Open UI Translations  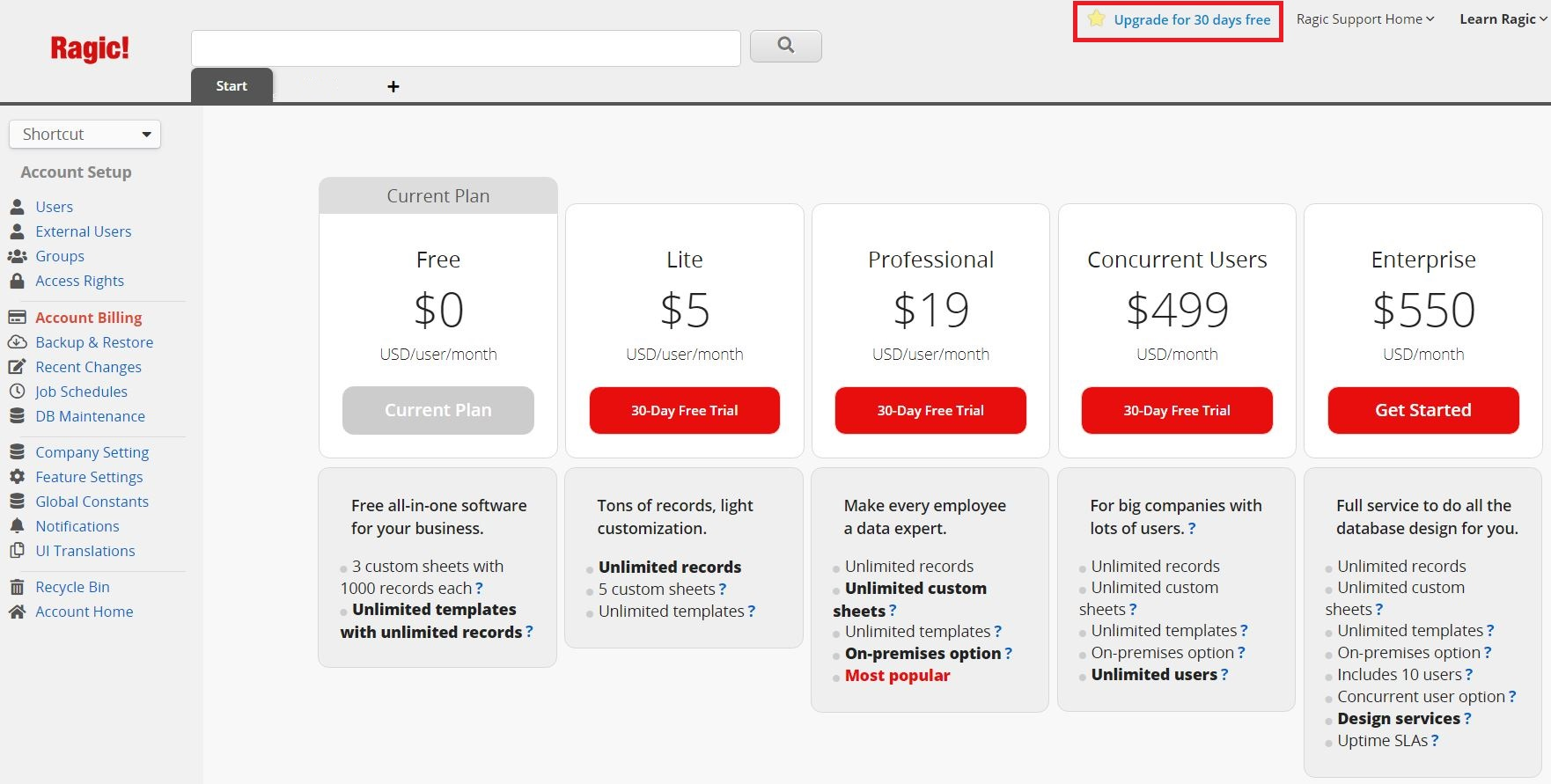85,551
